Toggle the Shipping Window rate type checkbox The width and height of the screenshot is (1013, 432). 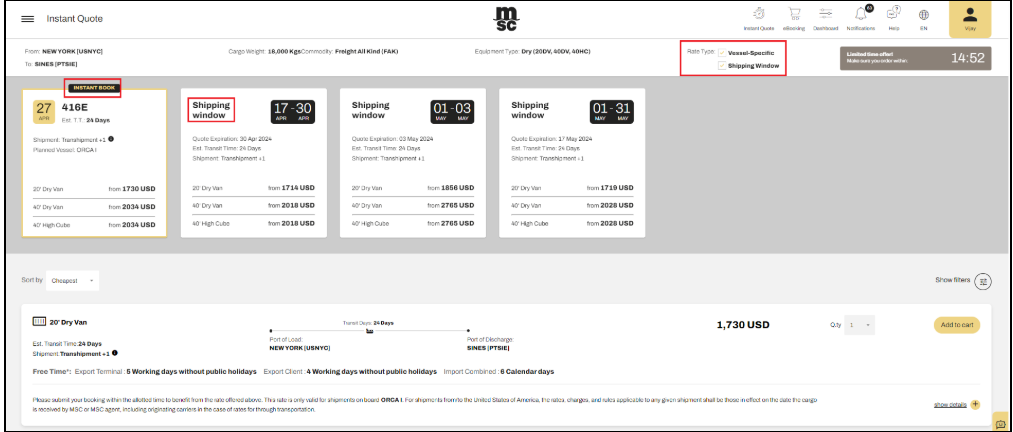722,66
